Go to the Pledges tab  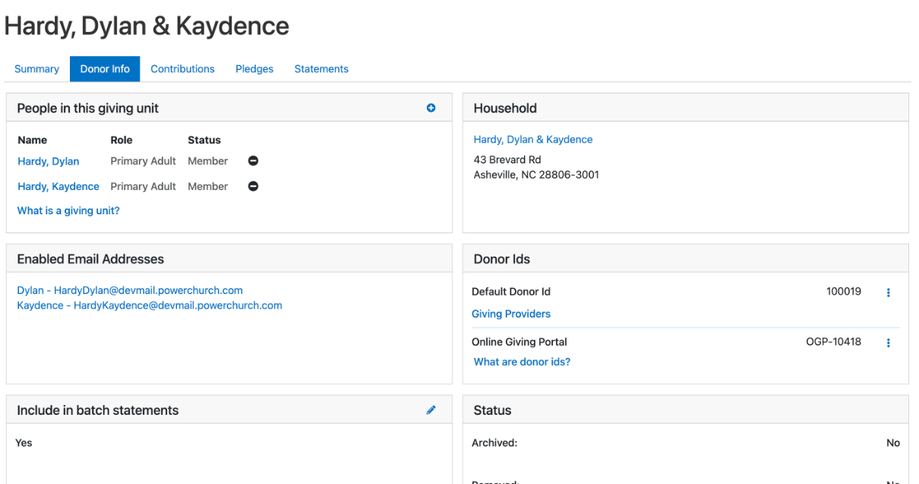coord(254,69)
